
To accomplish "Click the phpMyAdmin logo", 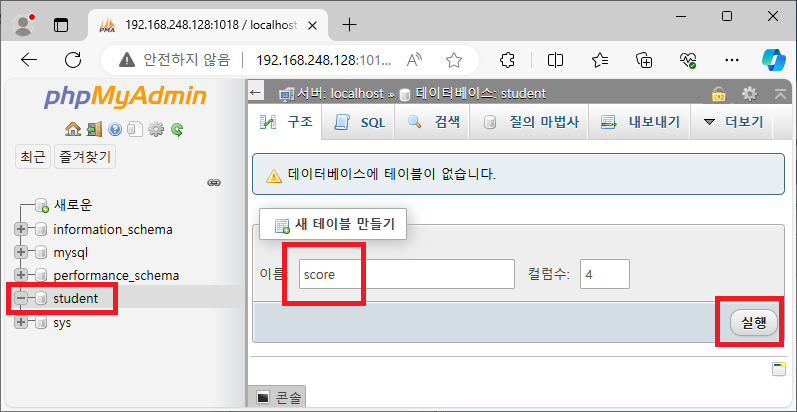I will (x=125, y=97).
